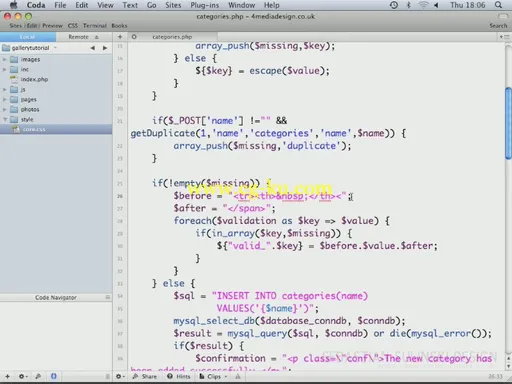Click the images folder icon
The height and width of the screenshot is (384, 512).
pos(14,59)
